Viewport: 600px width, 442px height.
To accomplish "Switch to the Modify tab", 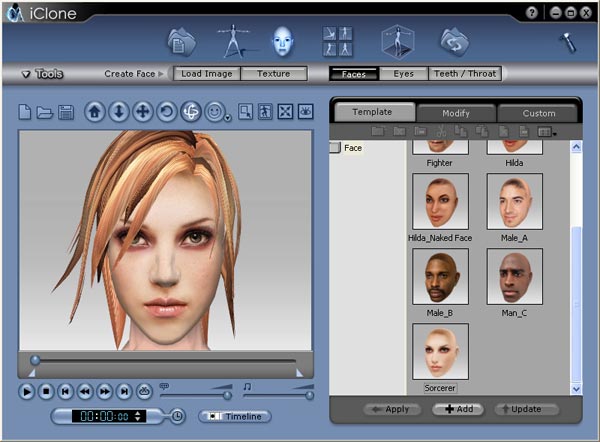I will pyautogui.click(x=455, y=113).
